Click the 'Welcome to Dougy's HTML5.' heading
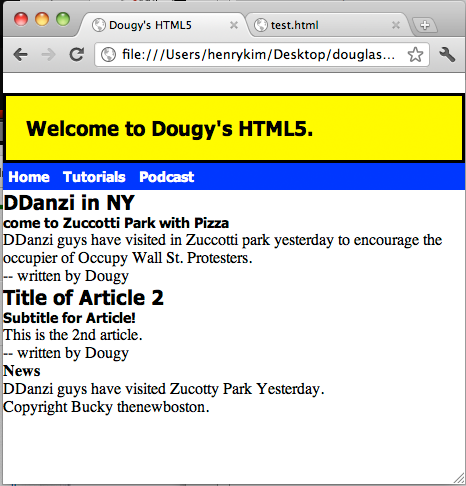Screen dimensions: 466x486 [170, 129]
